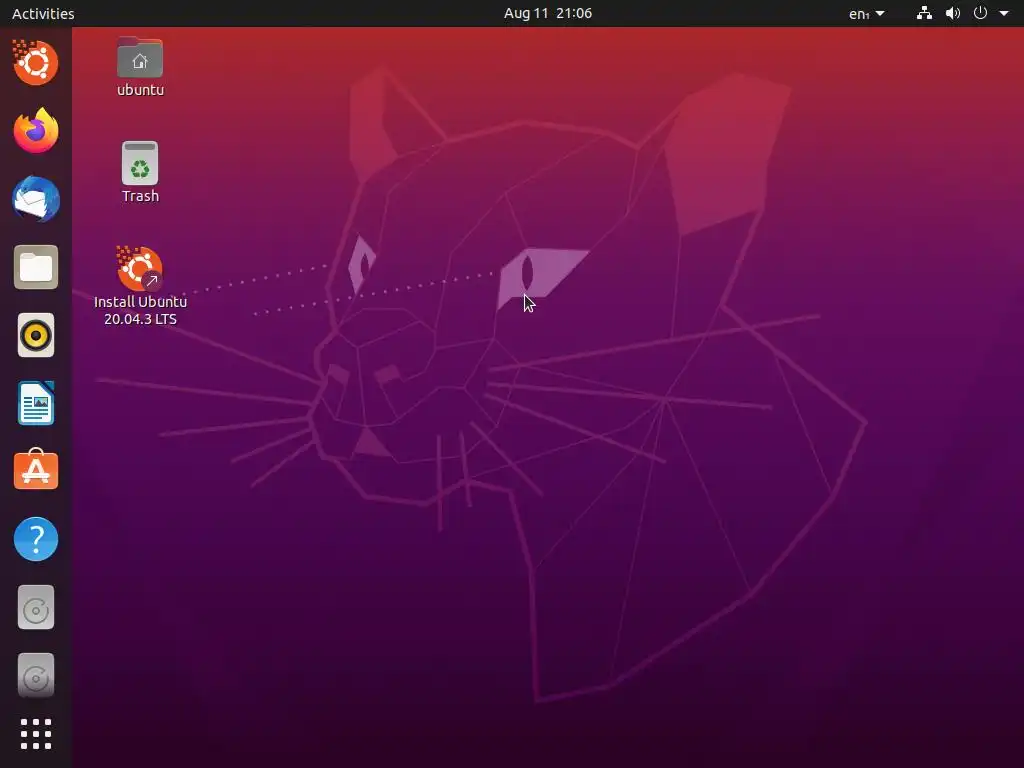Open the Activities overview

coord(43,13)
